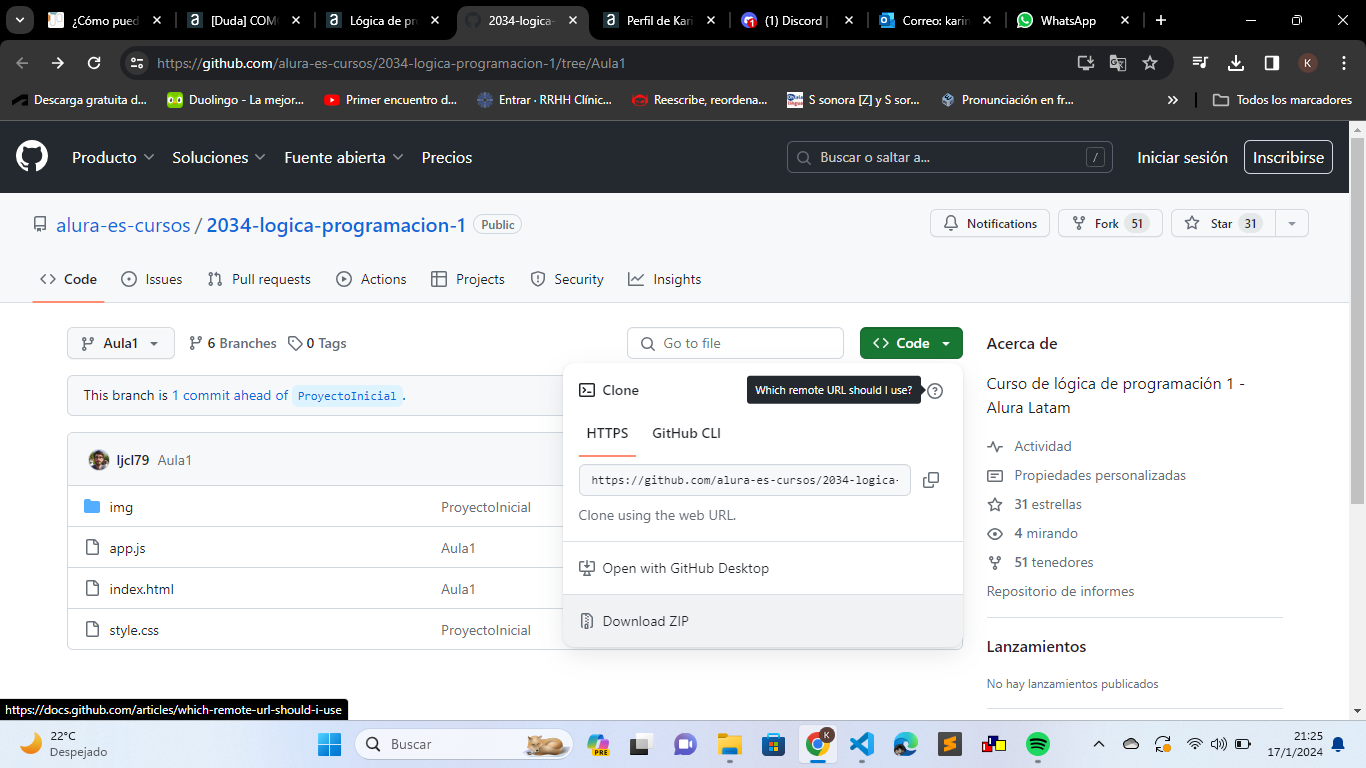Click the Google Translate icon in the address bar
Viewport: 1366px width, 768px height.
[1118, 63]
